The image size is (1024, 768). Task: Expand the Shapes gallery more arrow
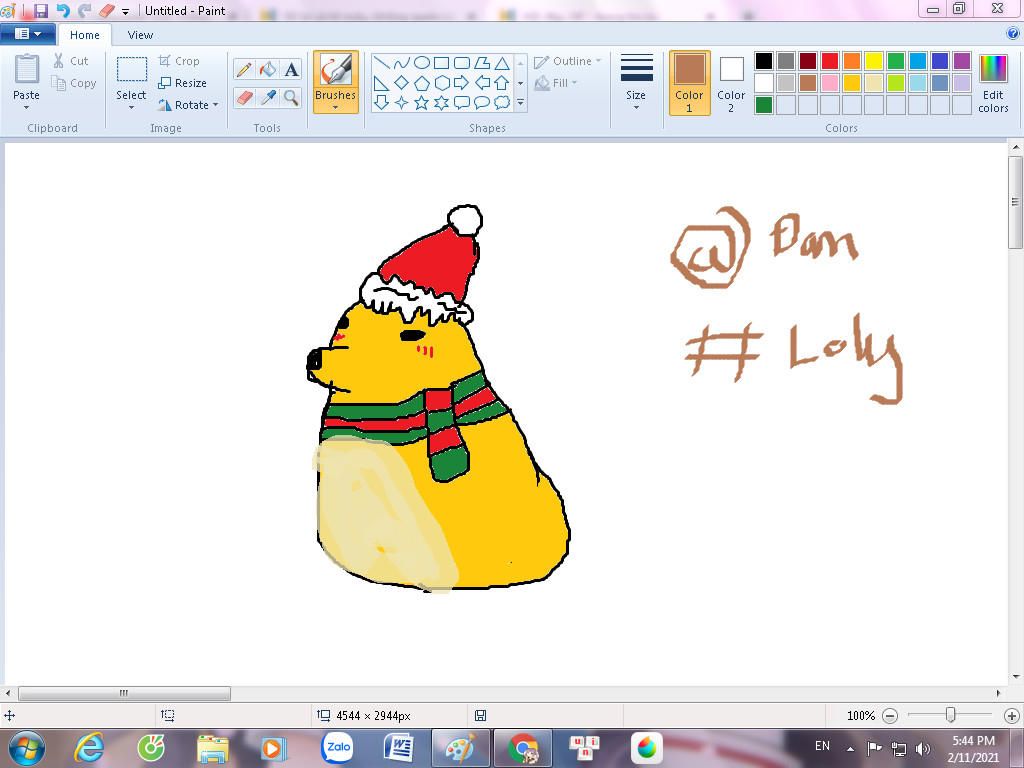click(520, 103)
